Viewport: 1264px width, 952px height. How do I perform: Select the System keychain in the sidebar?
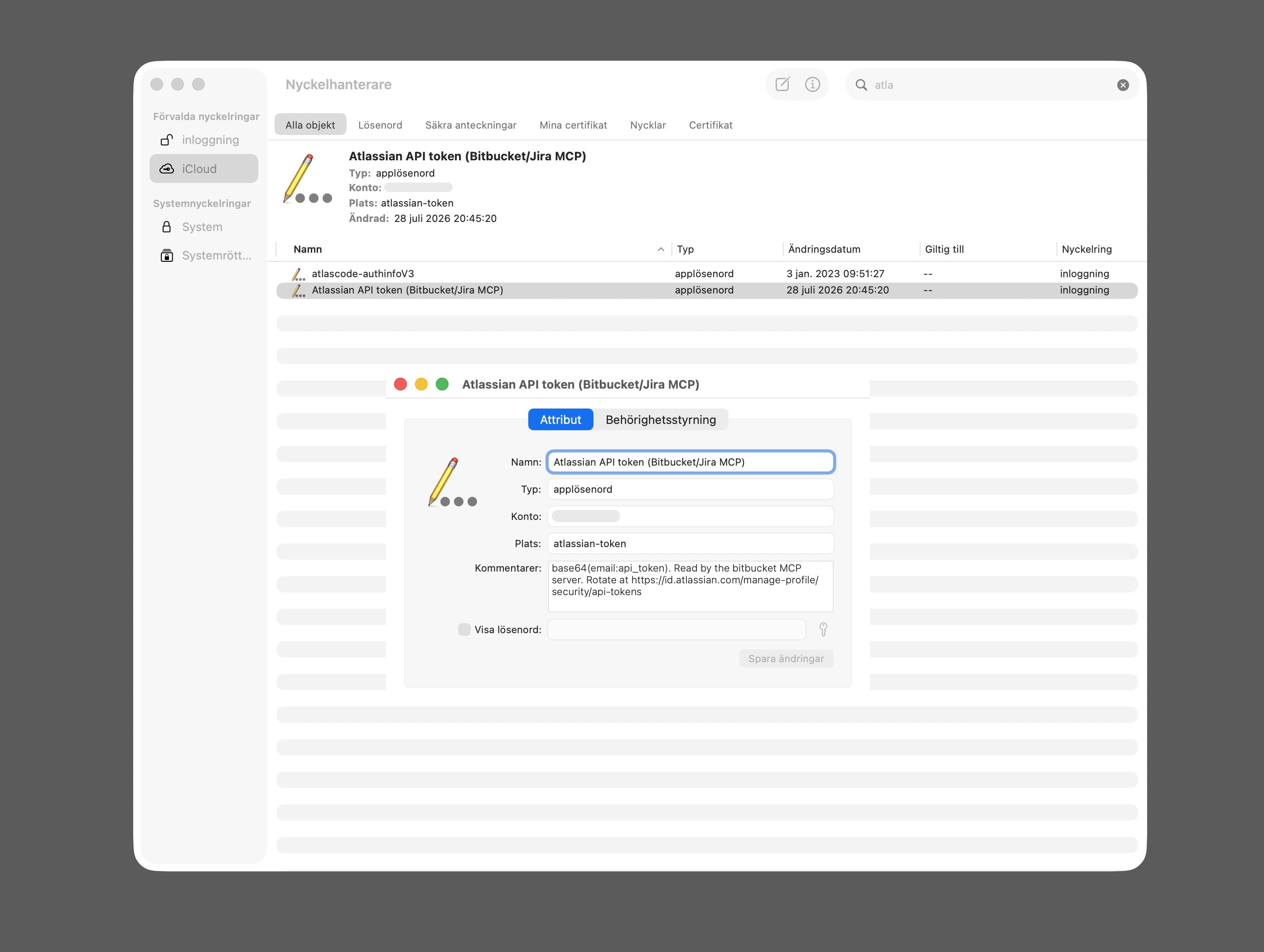[204, 227]
